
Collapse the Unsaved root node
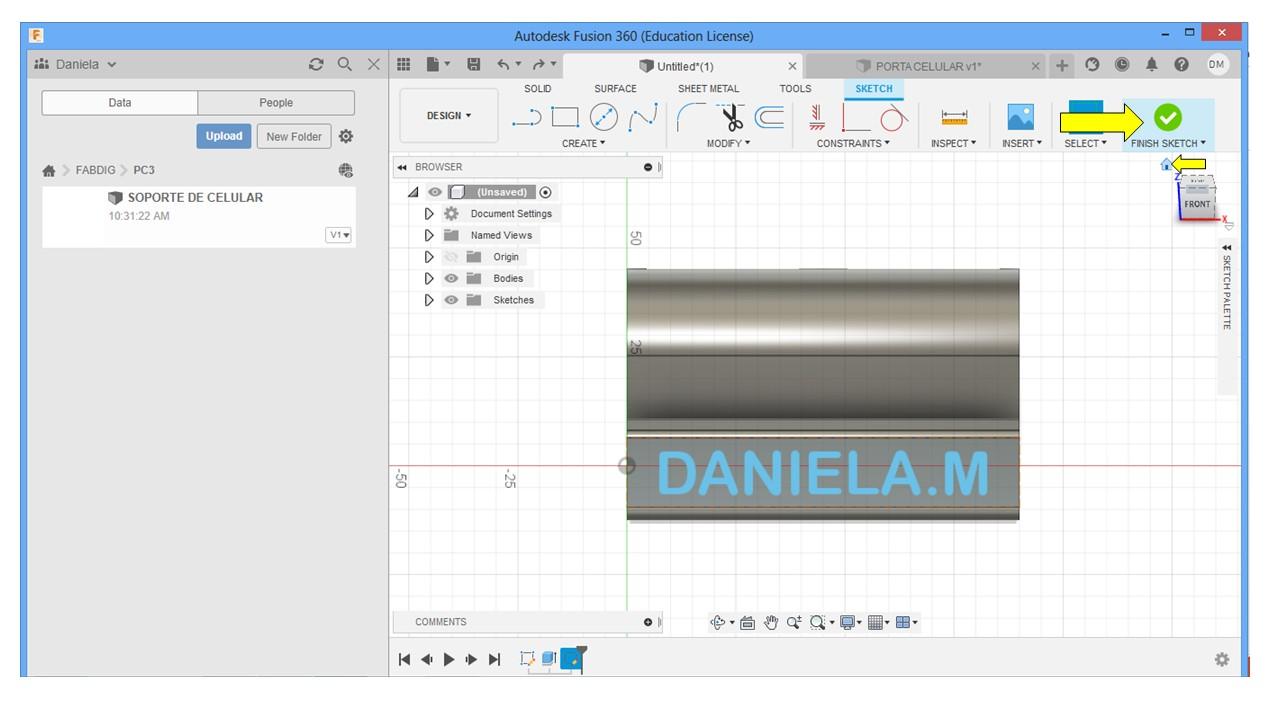(414, 192)
